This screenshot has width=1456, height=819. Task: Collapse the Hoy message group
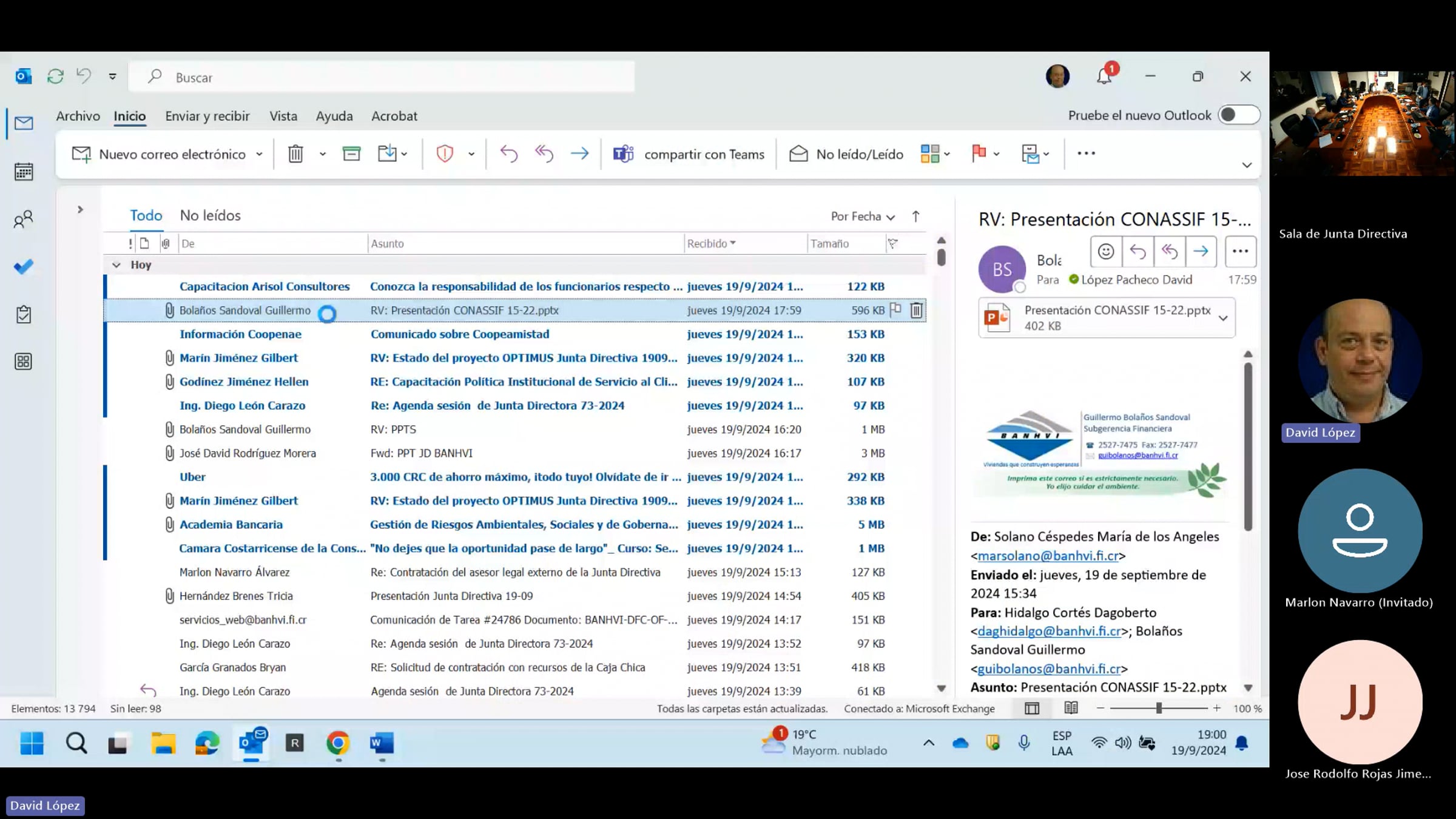(x=116, y=265)
